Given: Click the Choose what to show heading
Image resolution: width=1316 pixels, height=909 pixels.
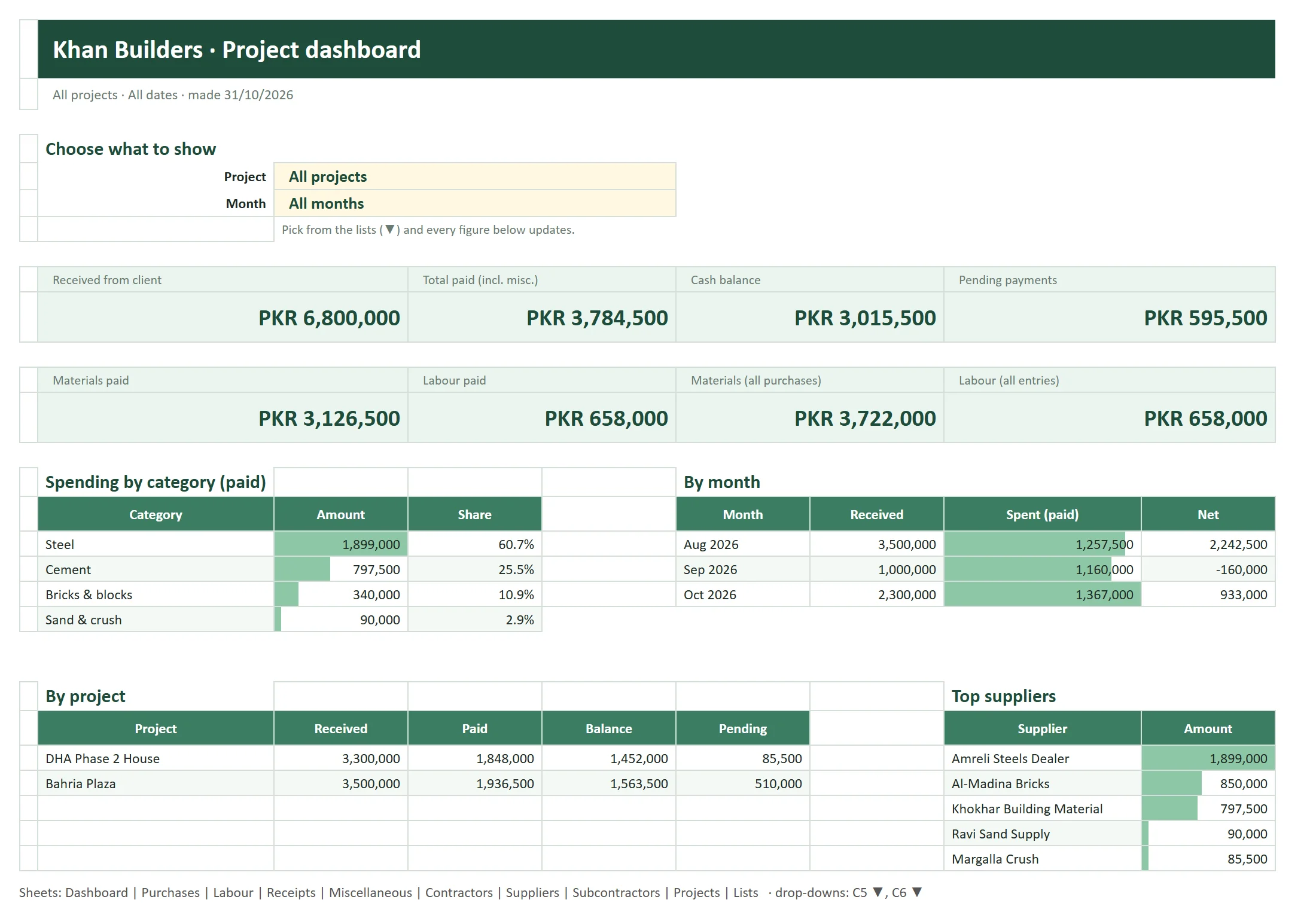Looking at the screenshot, I should (130, 149).
